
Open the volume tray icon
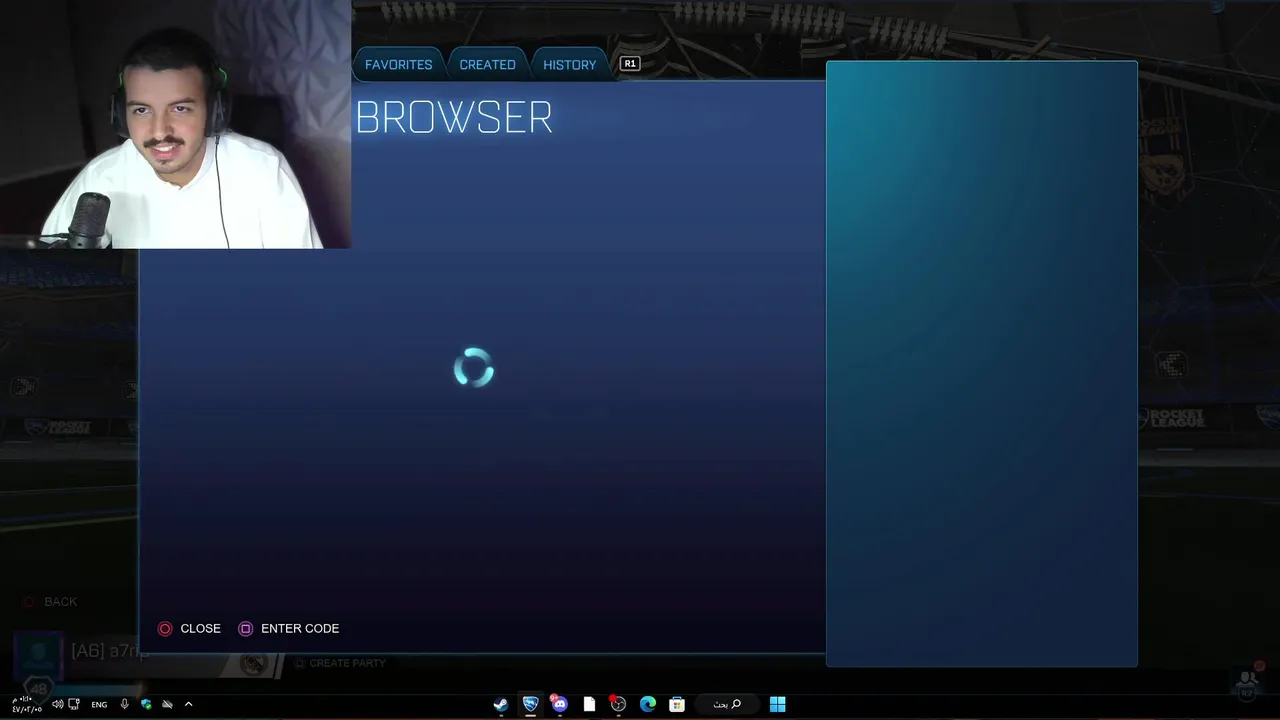(x=57, y=704)
